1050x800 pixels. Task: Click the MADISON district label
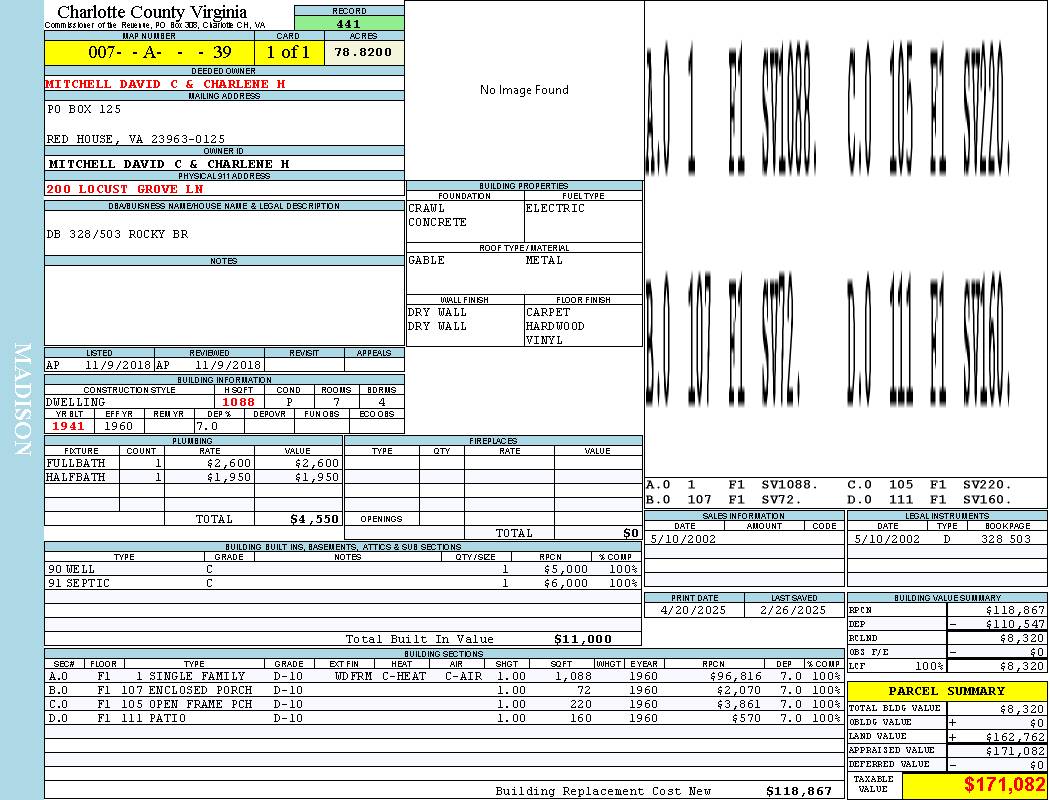pyautogui.click(x=22, y=400)
